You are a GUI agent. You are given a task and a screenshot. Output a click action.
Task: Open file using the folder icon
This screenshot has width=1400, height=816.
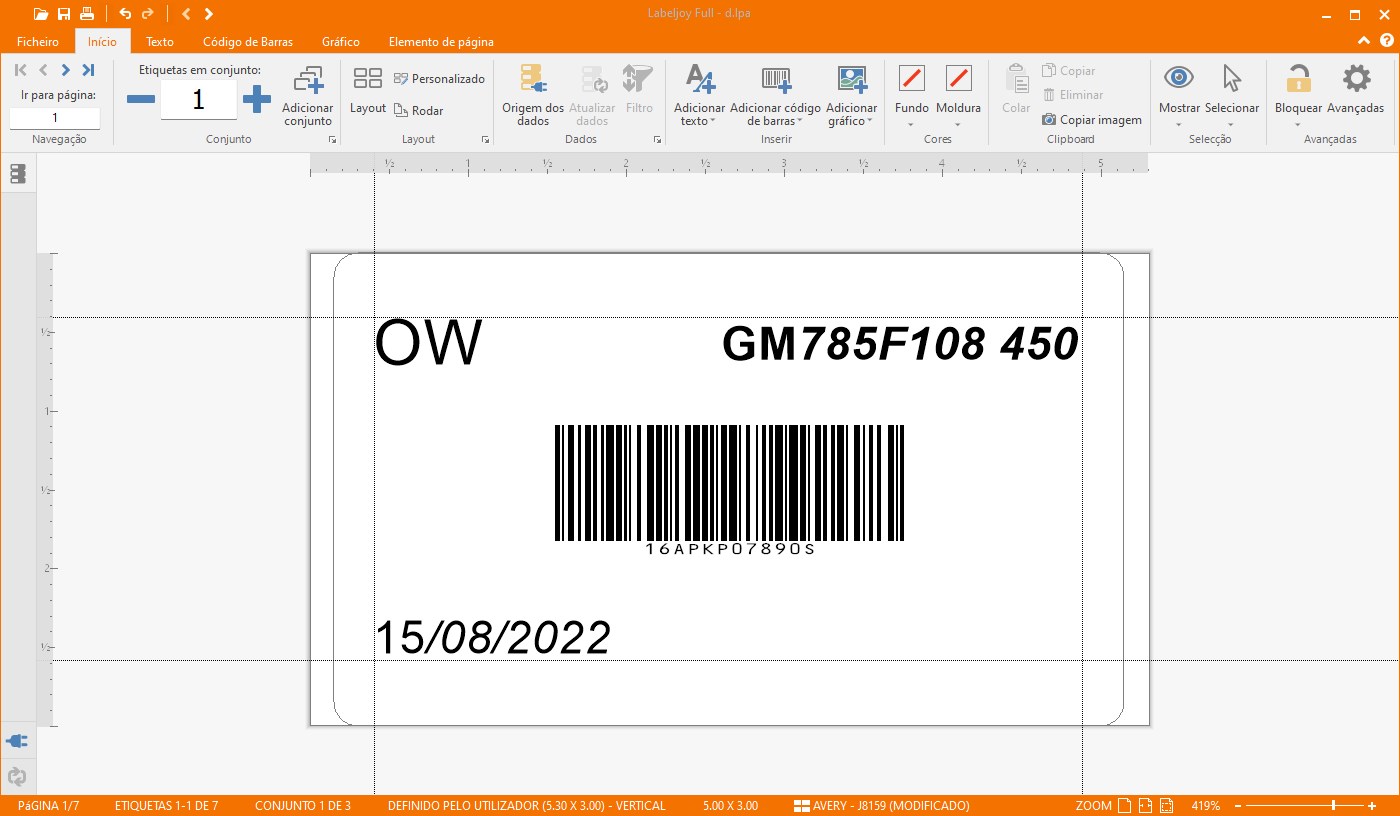(x=40, y=14)
